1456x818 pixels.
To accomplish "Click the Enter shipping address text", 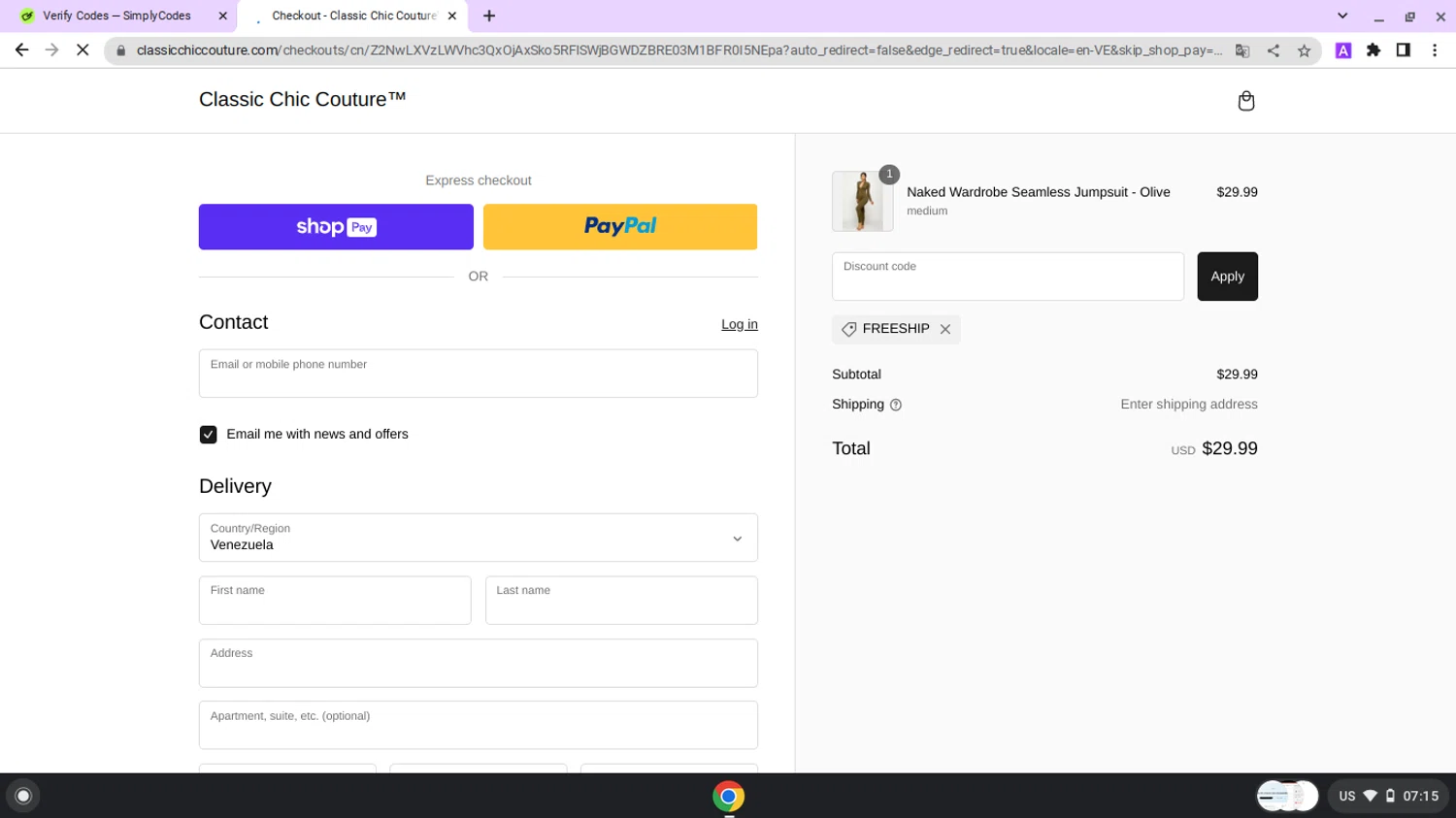I will tap(1188, 405).
